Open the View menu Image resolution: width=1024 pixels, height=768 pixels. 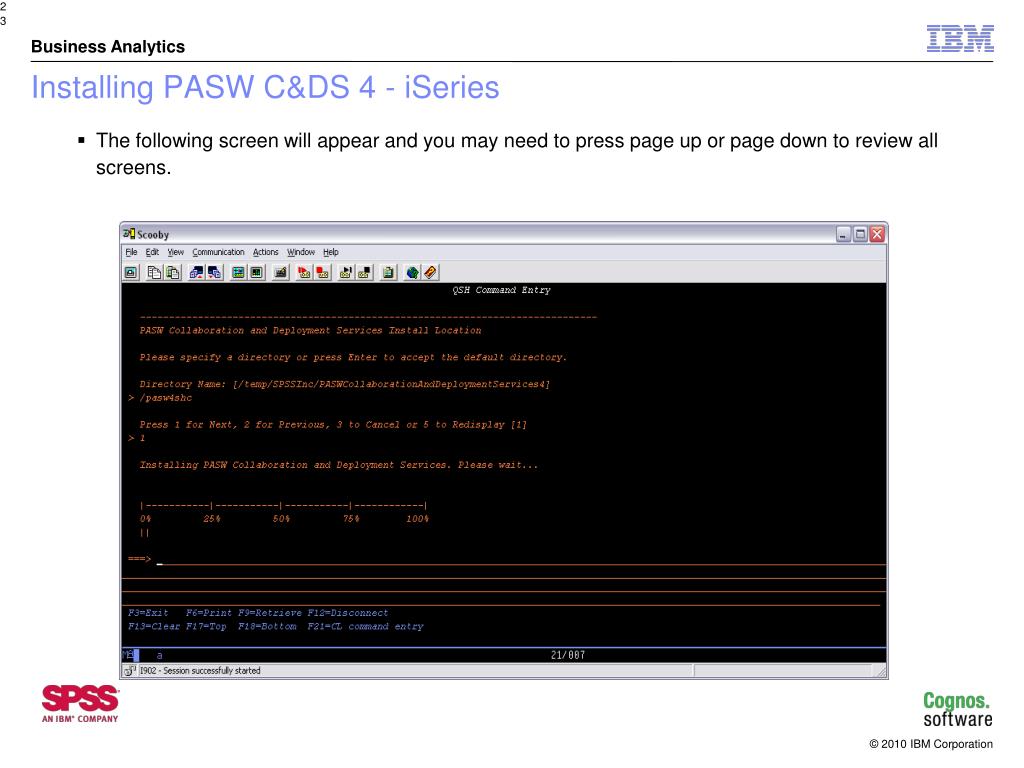point(176,252)
